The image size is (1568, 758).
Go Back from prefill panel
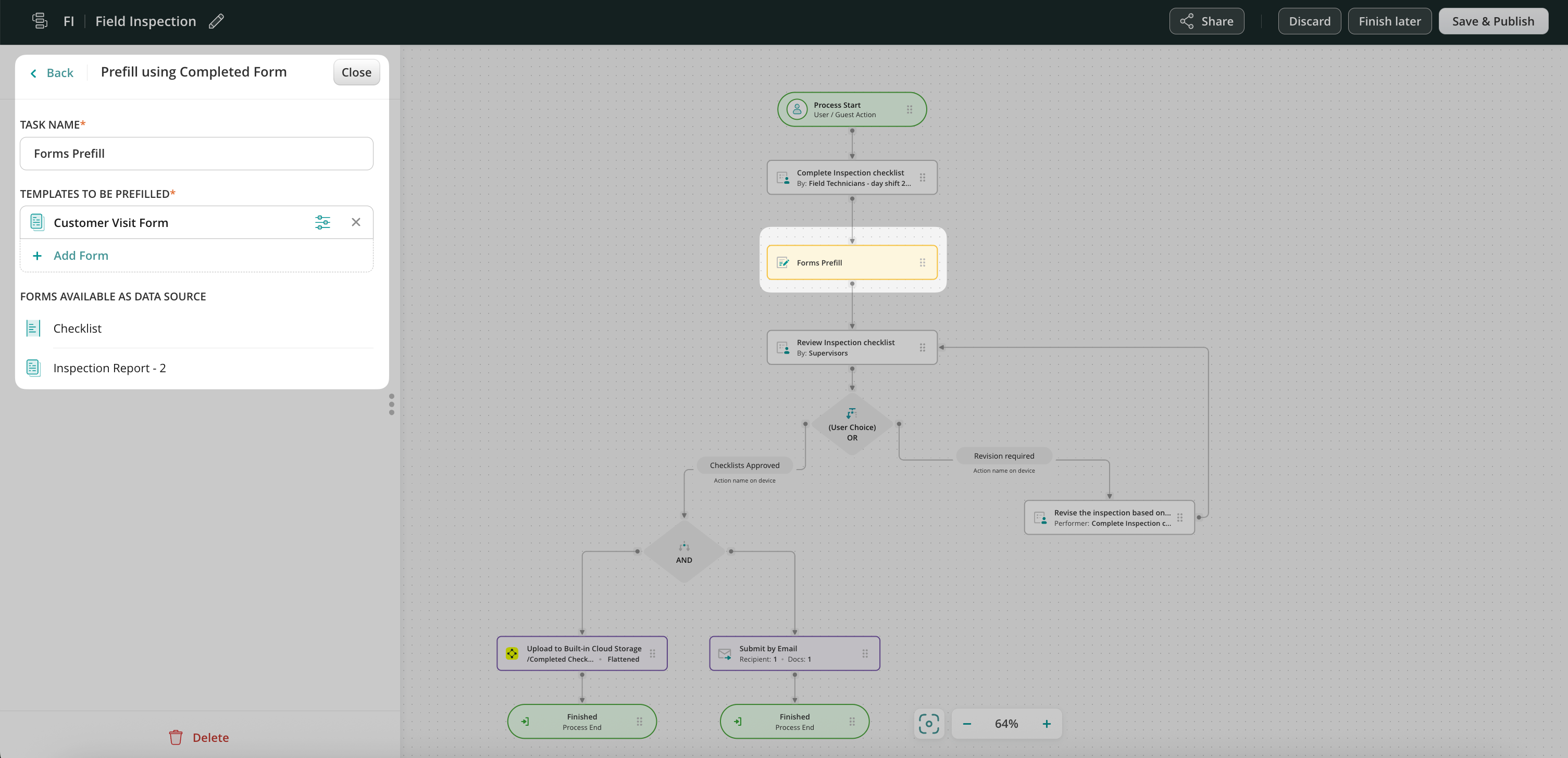click(x=52, y=73)
